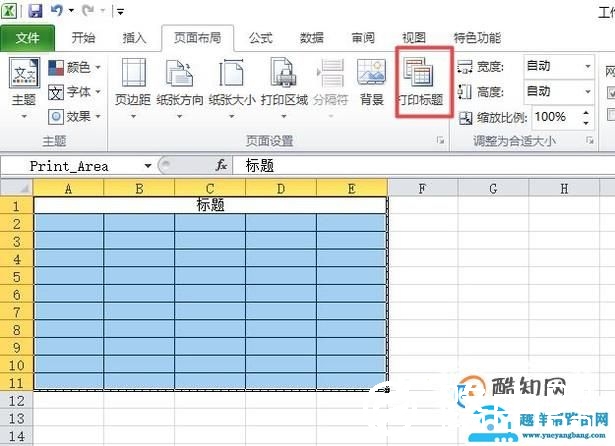Select row 13 header

tap(16, 418)
